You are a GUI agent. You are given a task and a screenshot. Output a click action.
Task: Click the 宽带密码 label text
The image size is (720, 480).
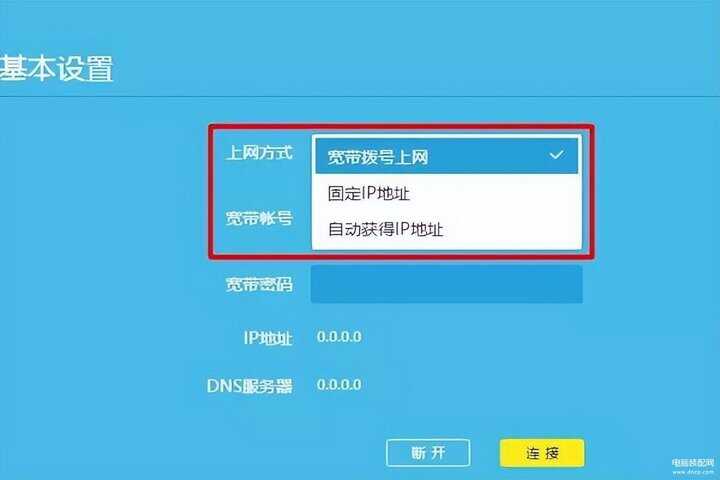click(259, 284)
